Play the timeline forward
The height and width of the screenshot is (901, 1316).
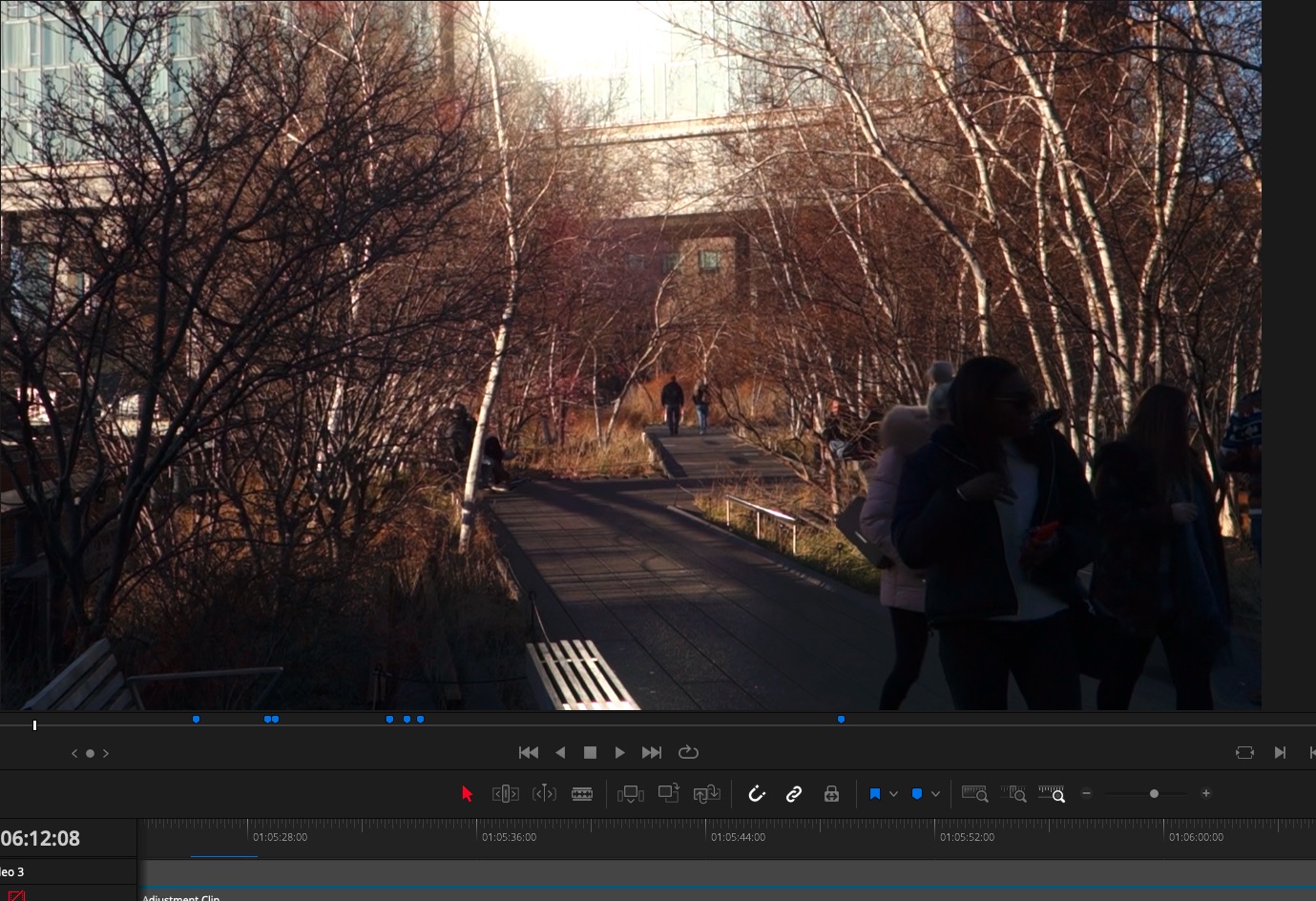(620, 752)
